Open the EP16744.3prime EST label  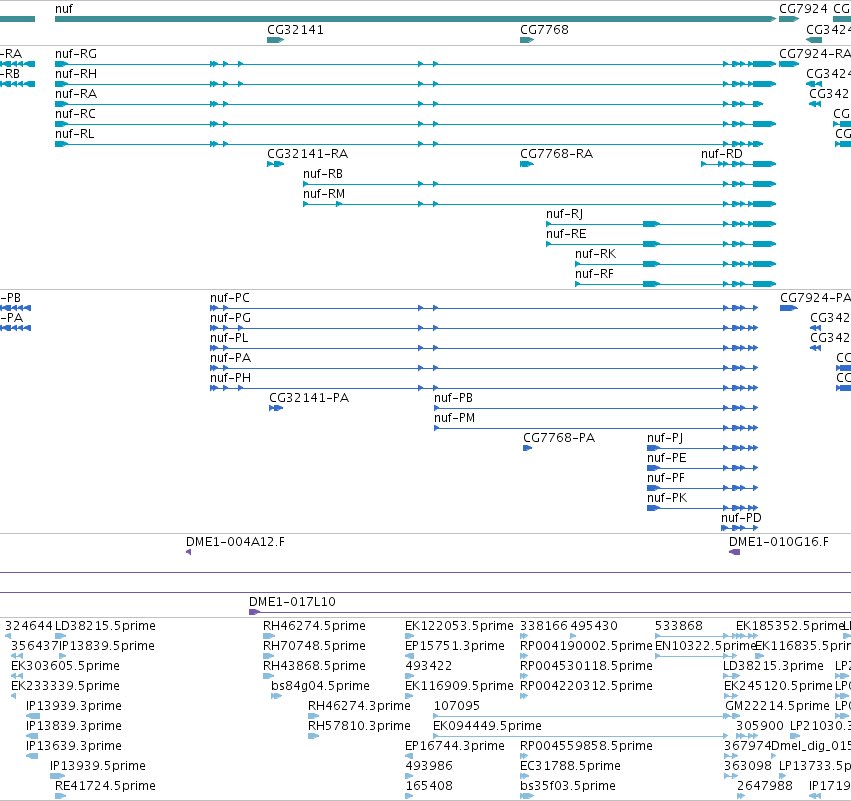[455, 746]
